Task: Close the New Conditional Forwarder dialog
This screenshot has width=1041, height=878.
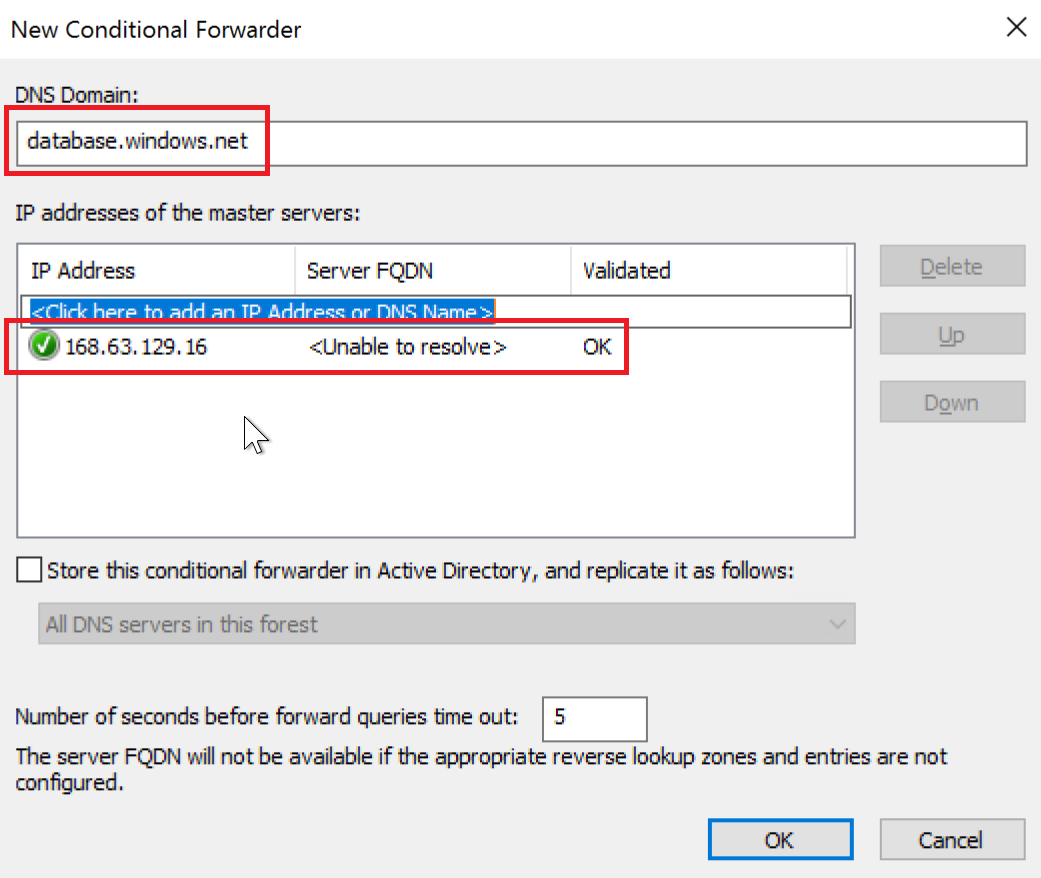Action: click(x=1016, y=28)
